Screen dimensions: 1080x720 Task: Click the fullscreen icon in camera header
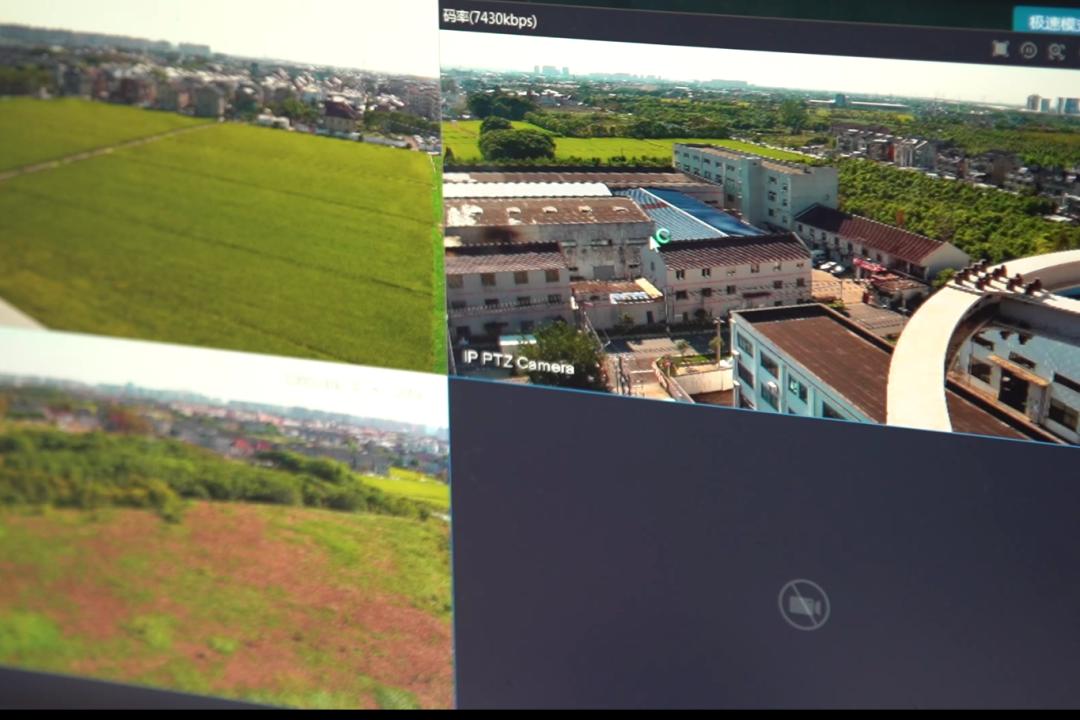click(x=999, y=48)
